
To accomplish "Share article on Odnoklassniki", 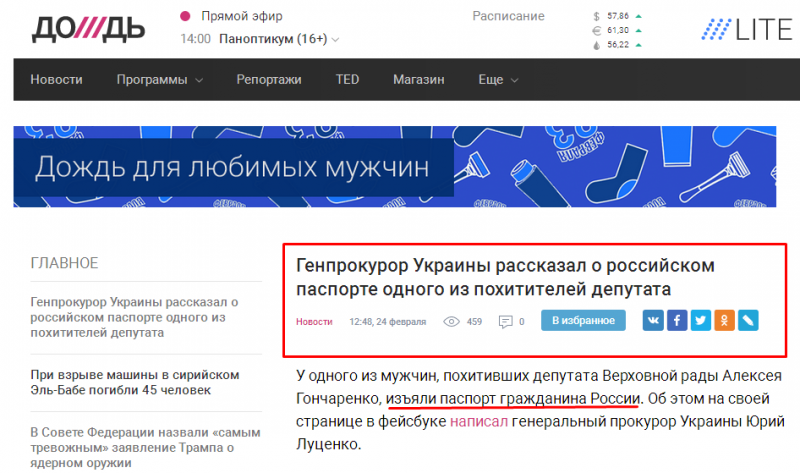I will [724, 321].
